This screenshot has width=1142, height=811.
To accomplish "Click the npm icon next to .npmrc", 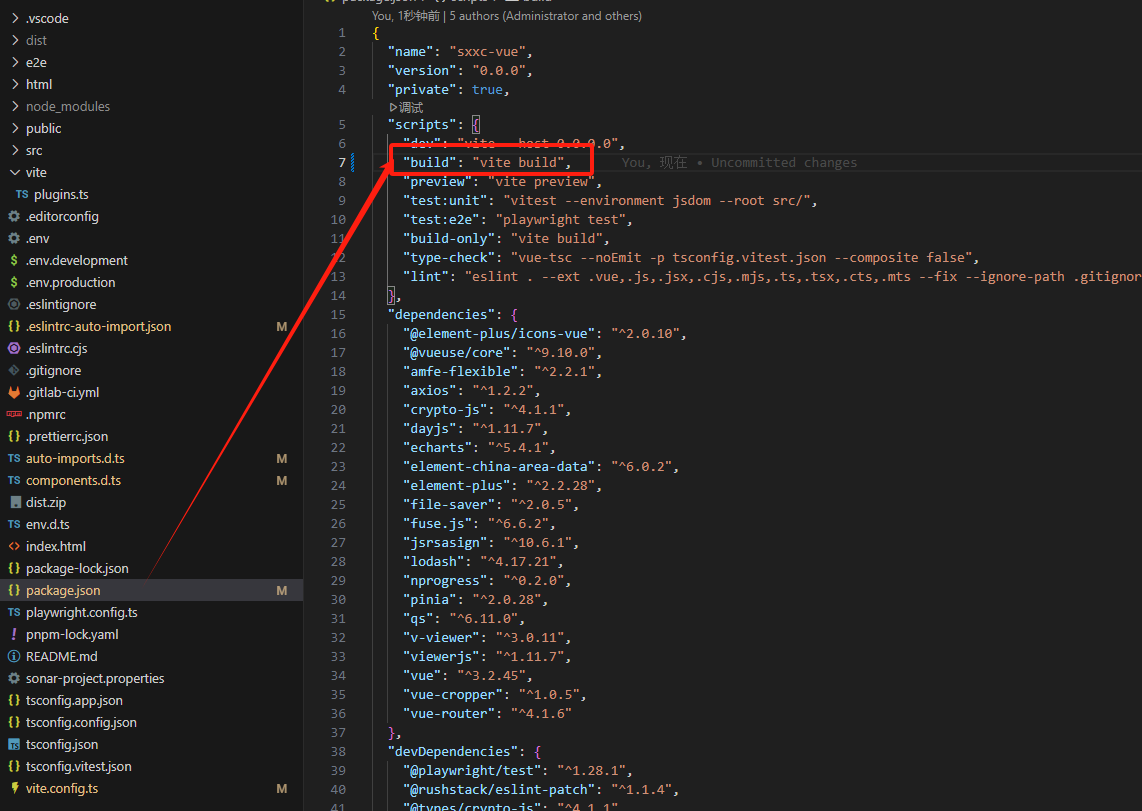I will click(14, 414).
